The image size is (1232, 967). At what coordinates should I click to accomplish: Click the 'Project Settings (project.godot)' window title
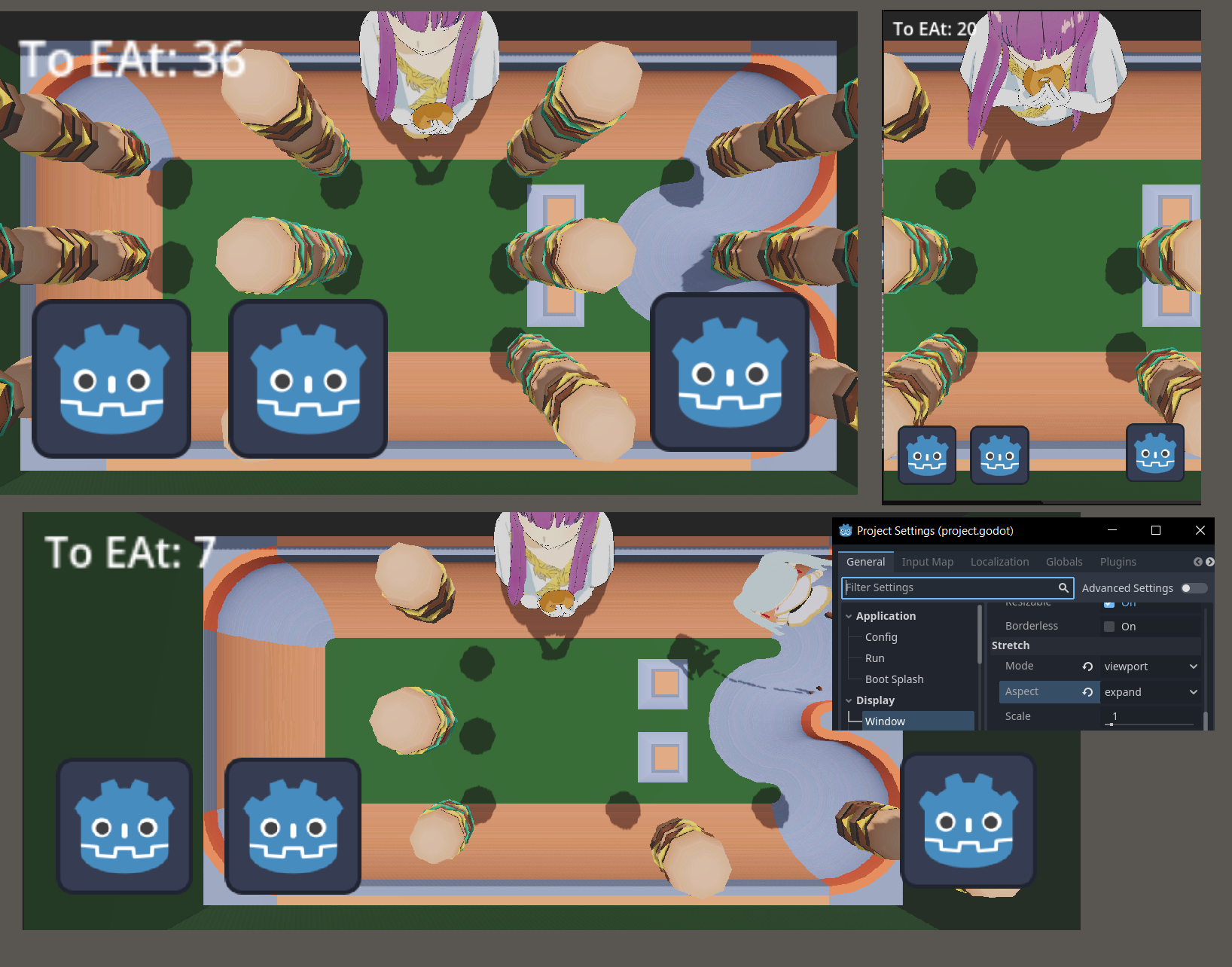[x=935, y=531]
